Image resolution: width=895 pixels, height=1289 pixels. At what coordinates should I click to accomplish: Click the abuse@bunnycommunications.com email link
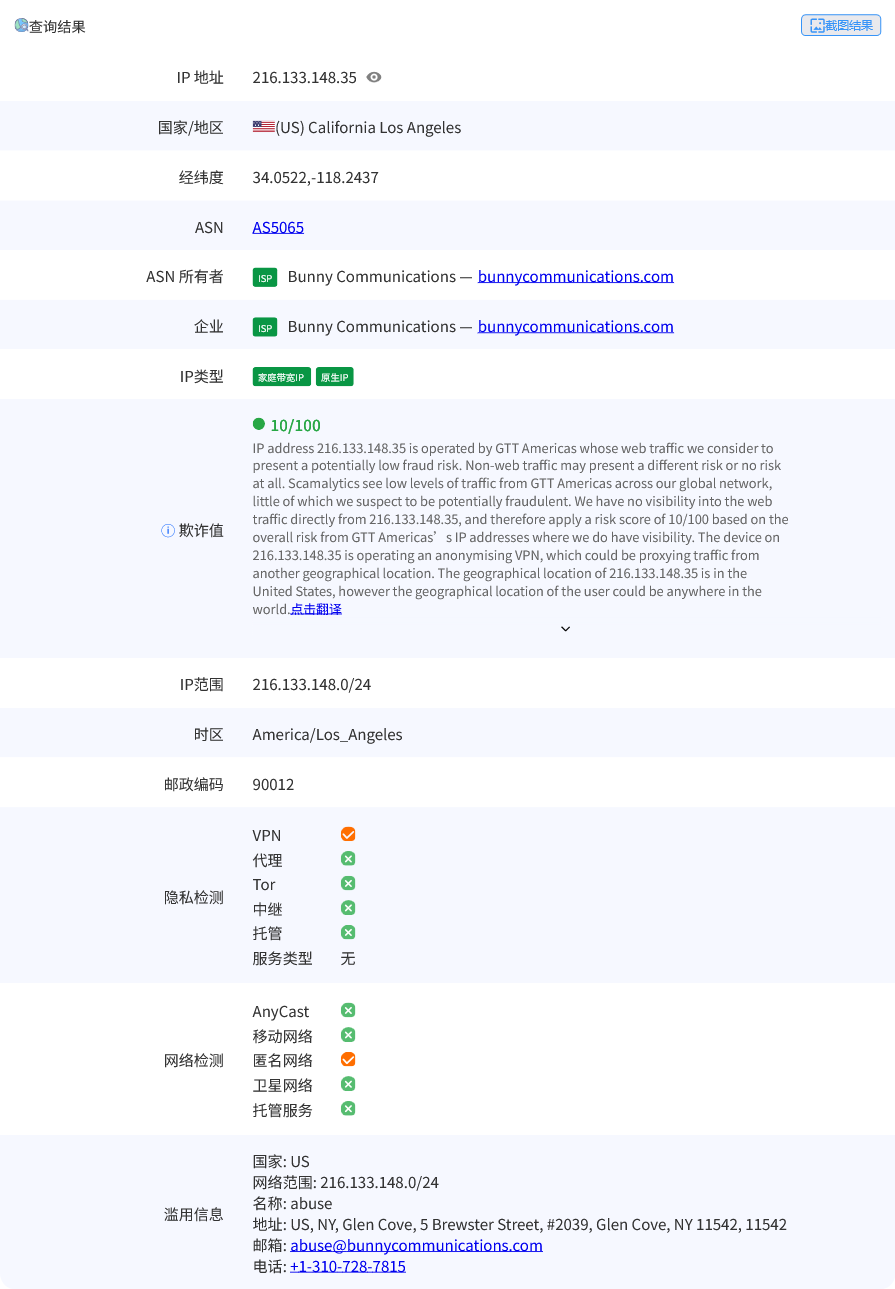[416, 1245]
